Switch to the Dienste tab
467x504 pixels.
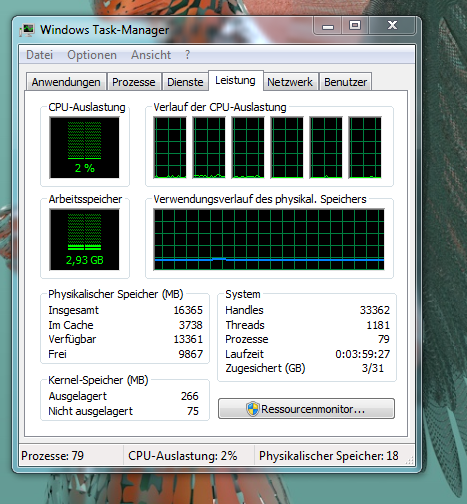[185, 82]
